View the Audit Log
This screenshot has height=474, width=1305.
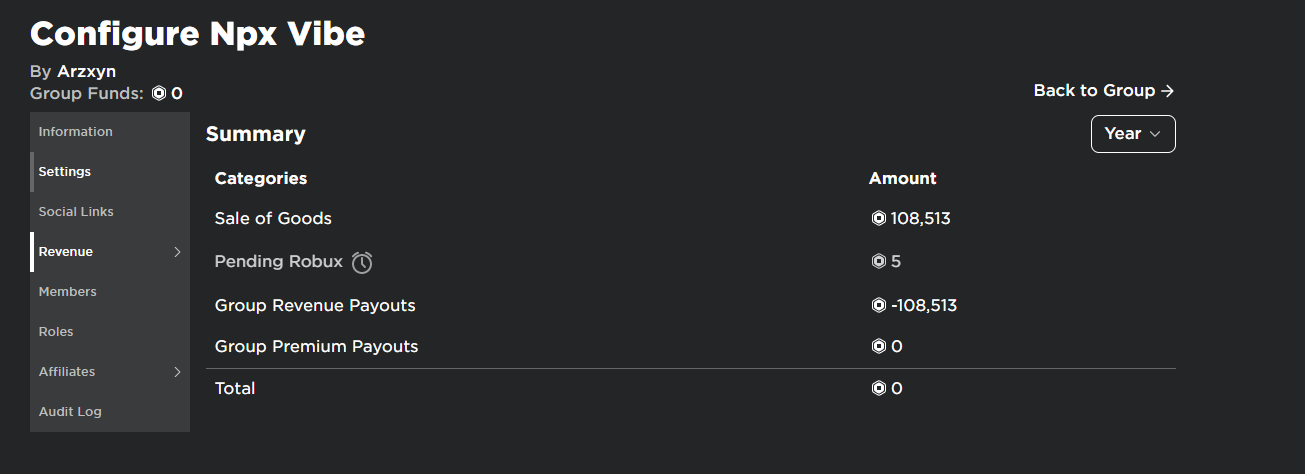(70, 412)
